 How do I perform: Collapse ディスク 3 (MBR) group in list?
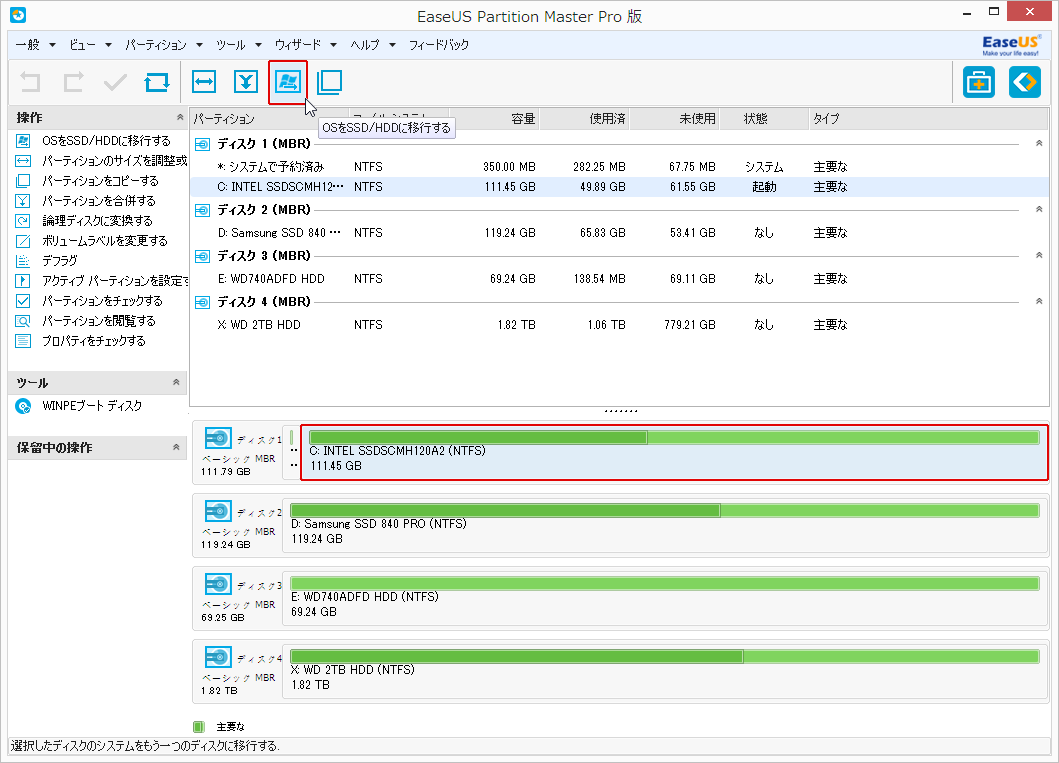(1039, 255)
